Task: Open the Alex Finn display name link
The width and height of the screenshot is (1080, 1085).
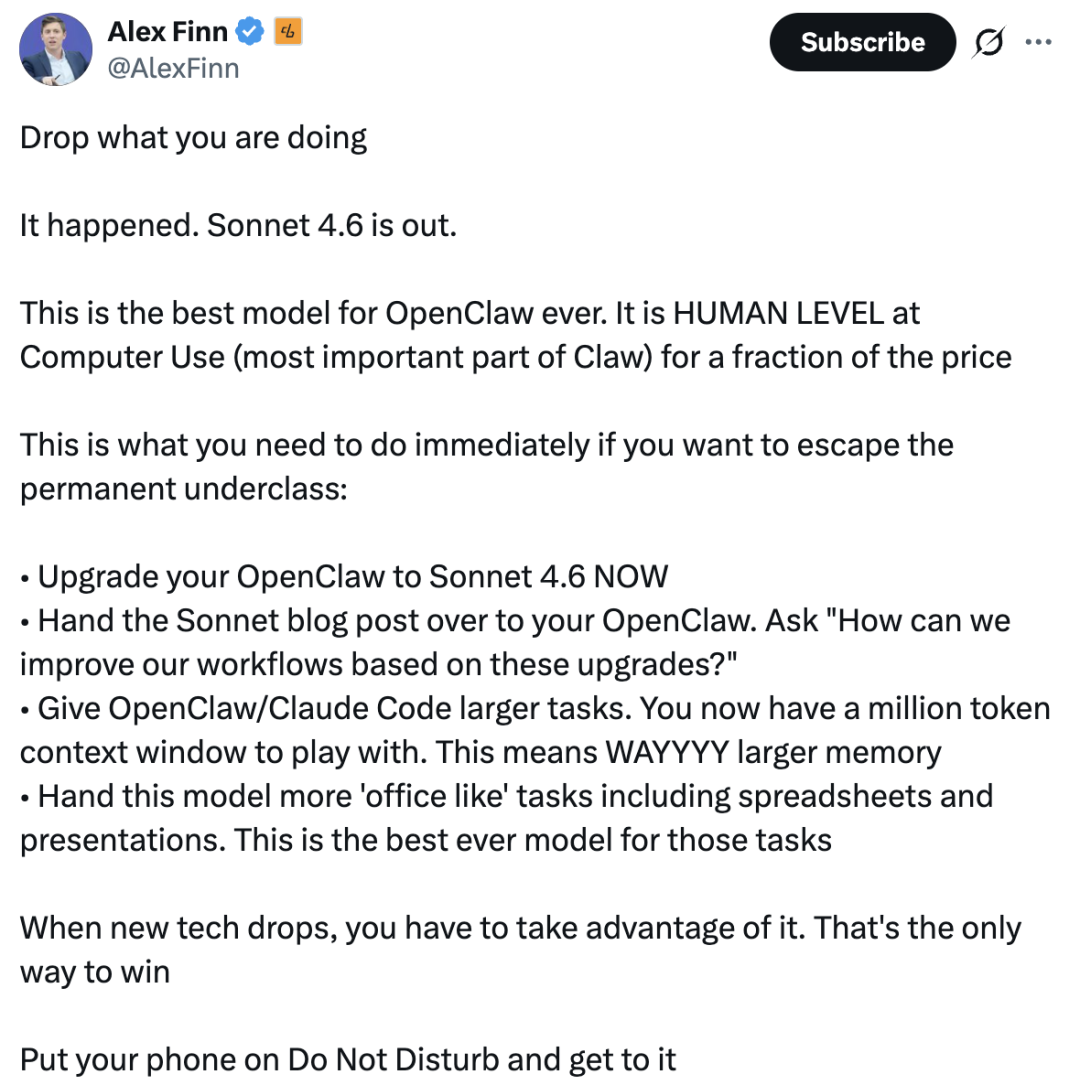Action: click(167, 32)
